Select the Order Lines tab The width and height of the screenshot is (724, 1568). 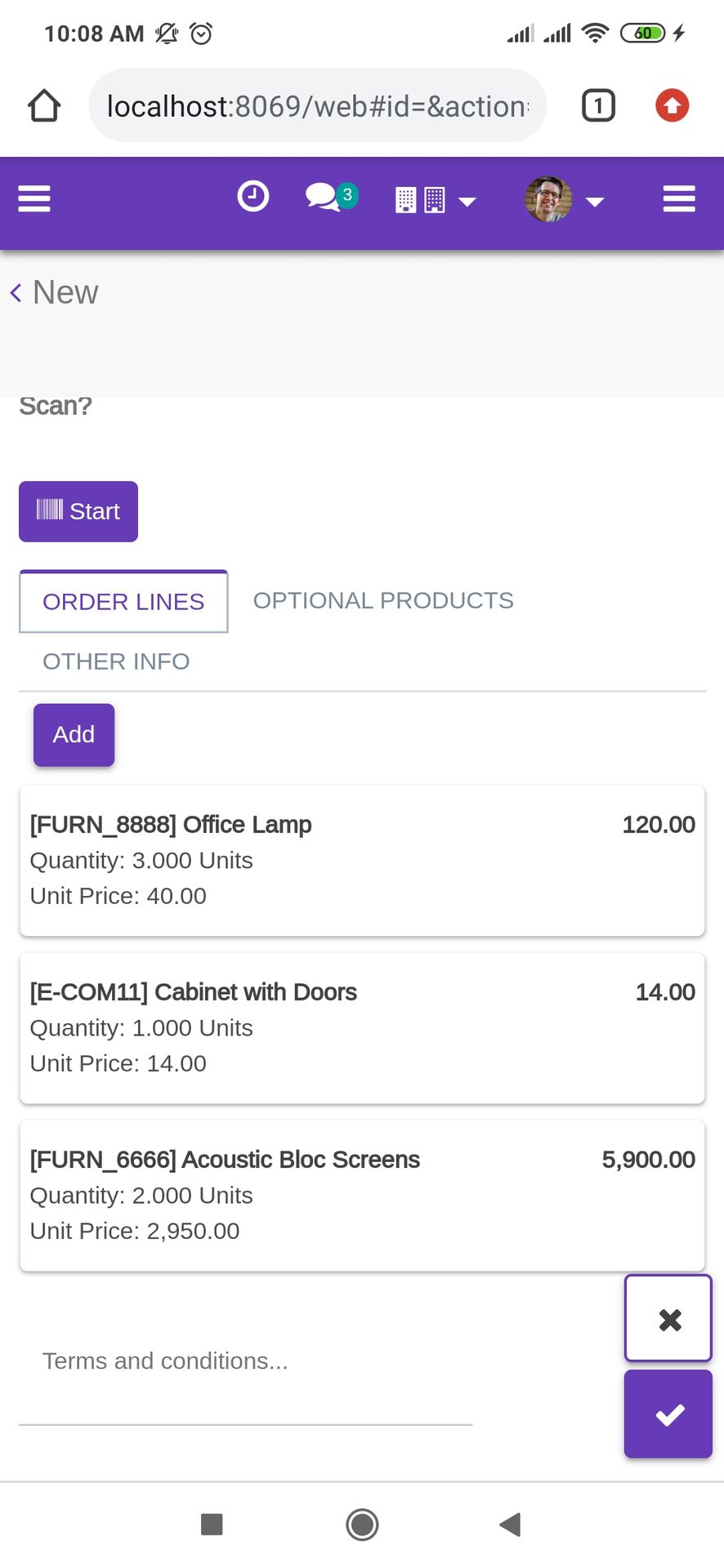coord(123,602)
